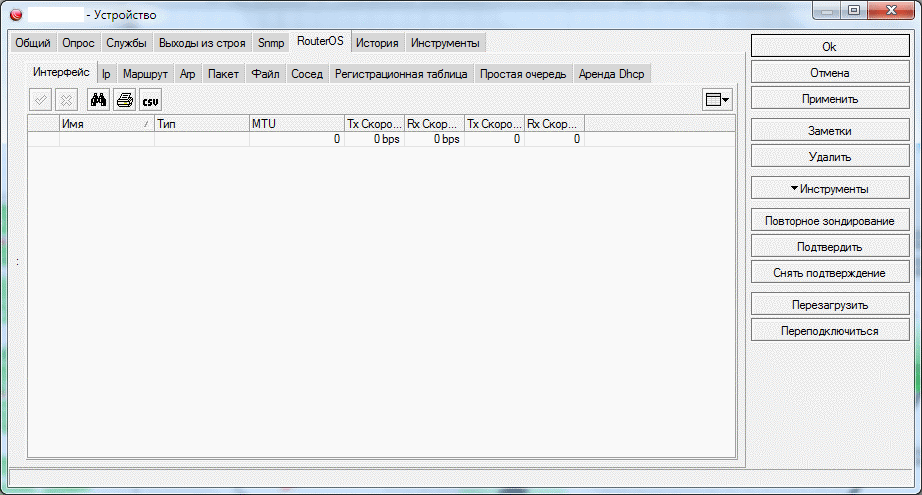
Task: Sort by the Имя column header
Action: click(x=106, y=123)
